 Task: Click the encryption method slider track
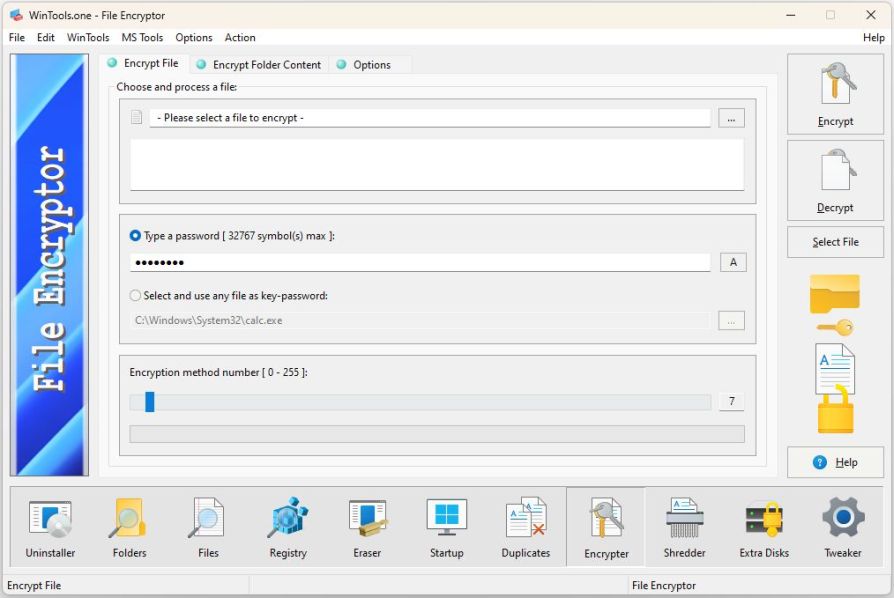click(x=420, y=402)
